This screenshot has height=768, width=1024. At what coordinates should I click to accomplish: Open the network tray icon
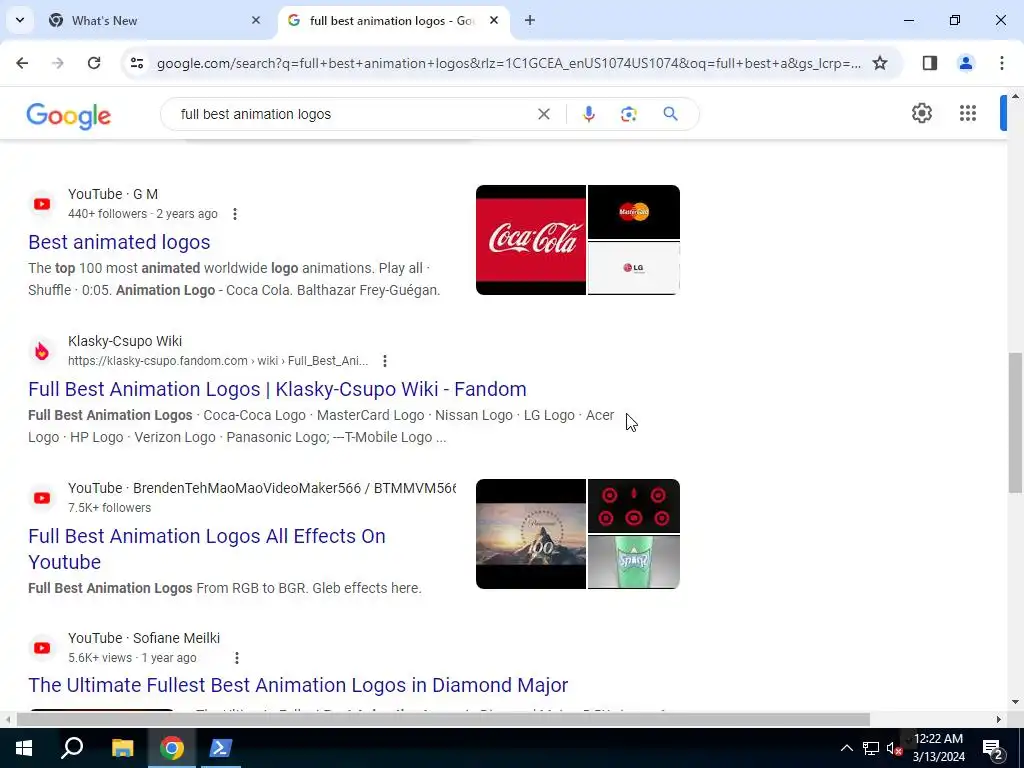tap(870, 748)
